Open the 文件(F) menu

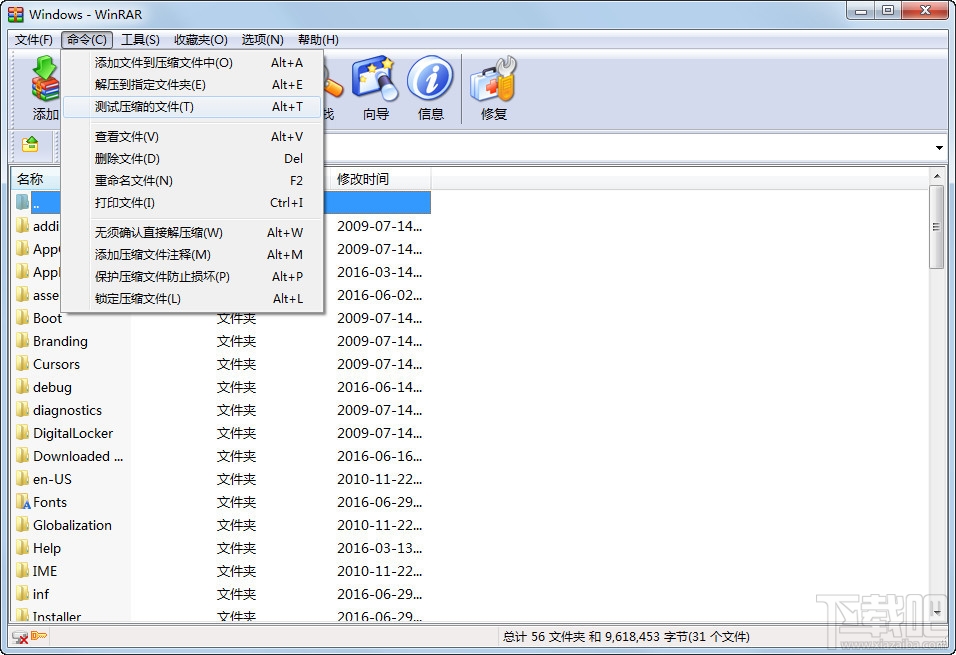click(33, 39)
